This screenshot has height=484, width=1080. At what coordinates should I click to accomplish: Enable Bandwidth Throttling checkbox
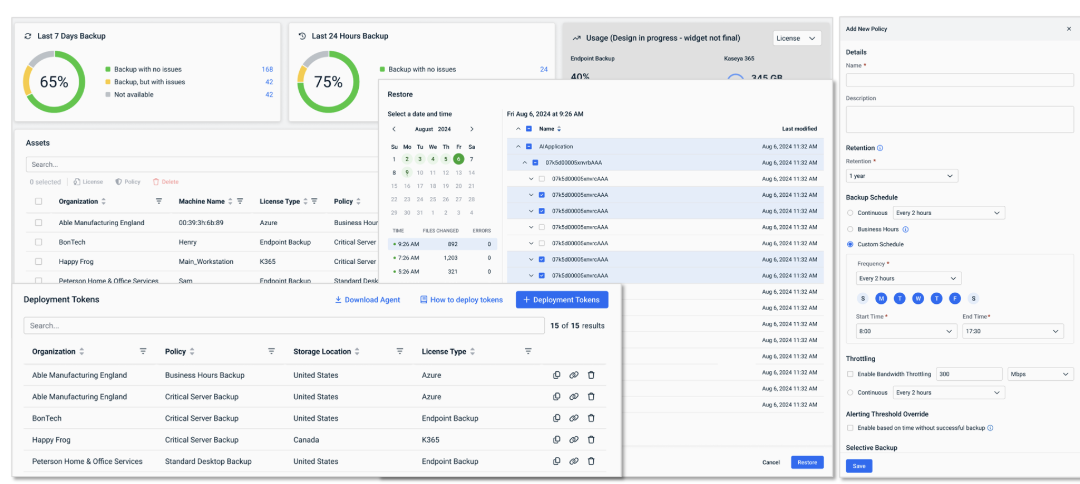850,374
